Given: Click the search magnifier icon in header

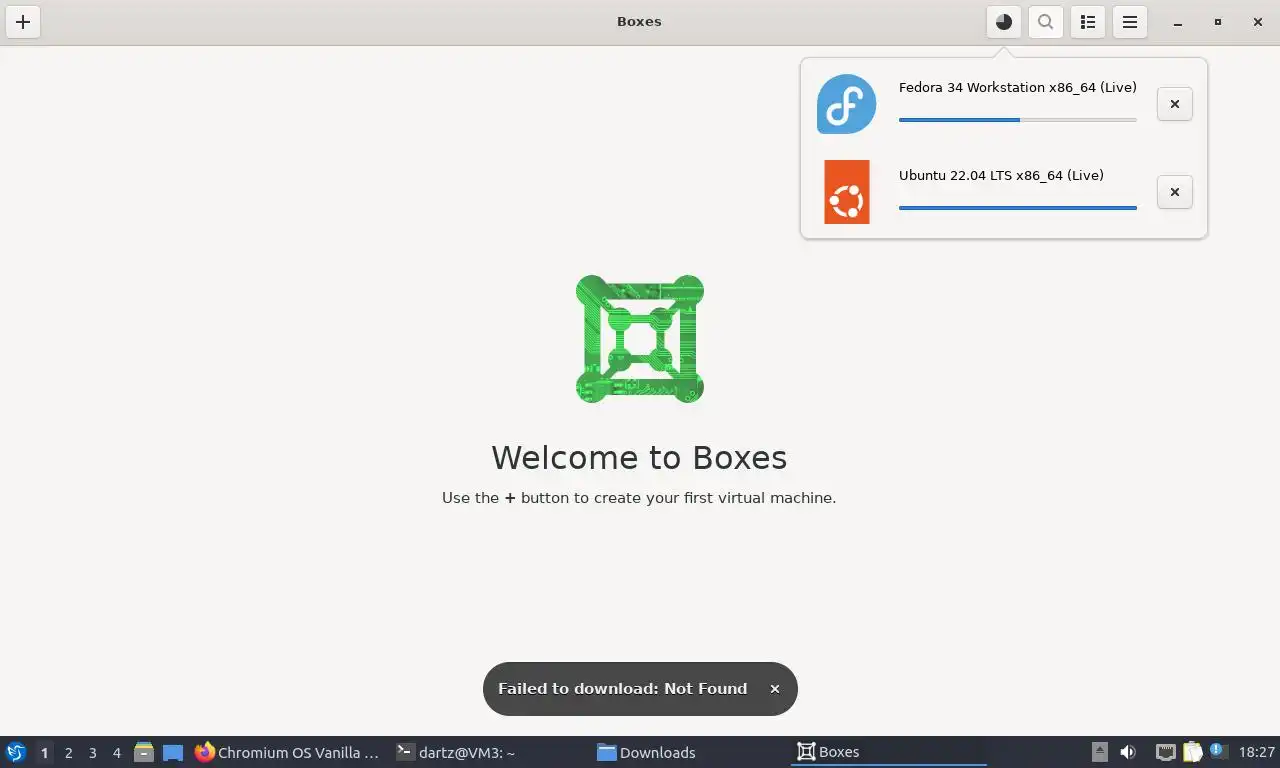Looking at the screenshot, I should pyautogui.click(x=1046, y=22).
